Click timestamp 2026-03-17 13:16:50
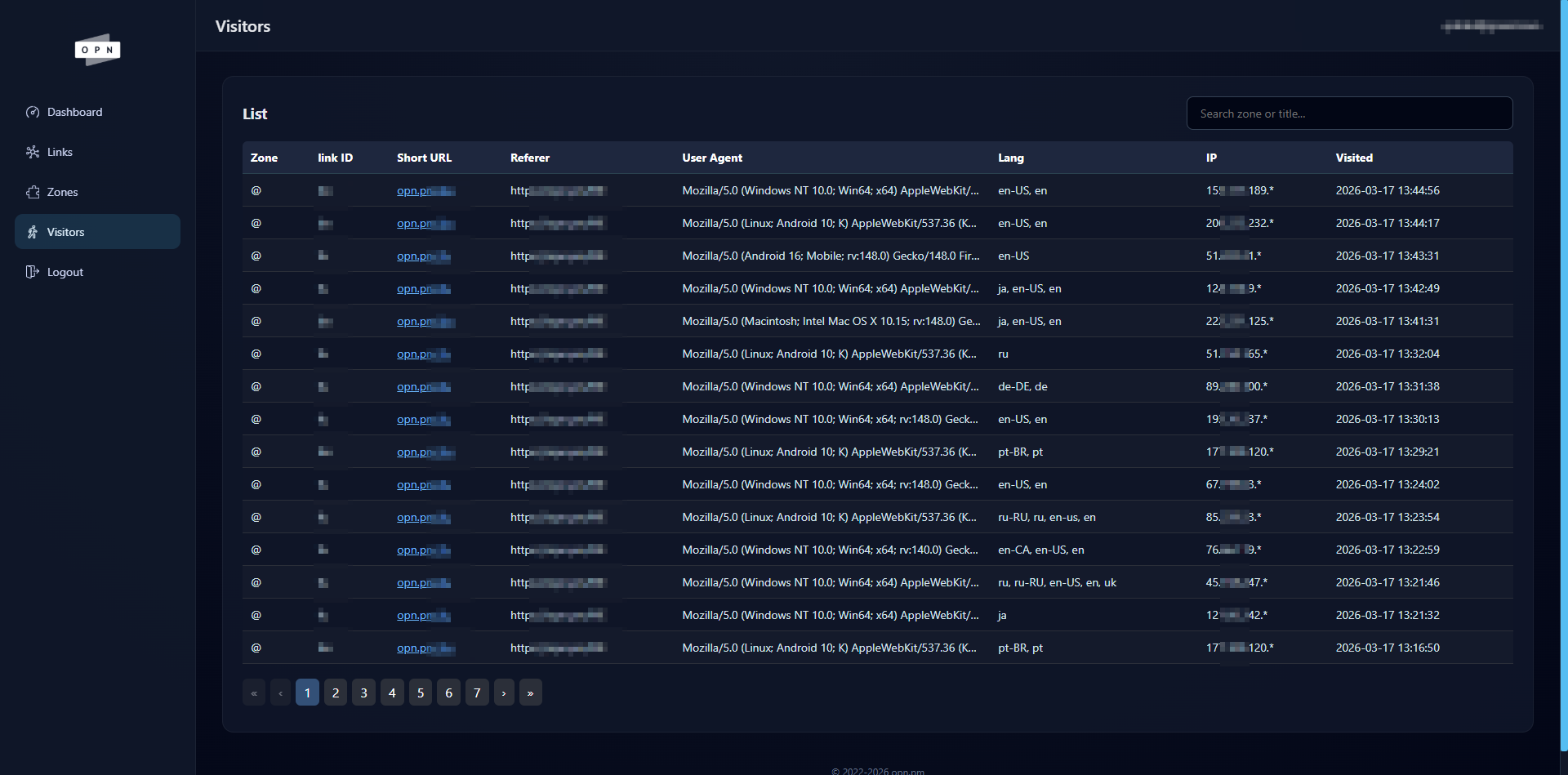This screenshot has width=1568, height=775. pos(1388,648)
